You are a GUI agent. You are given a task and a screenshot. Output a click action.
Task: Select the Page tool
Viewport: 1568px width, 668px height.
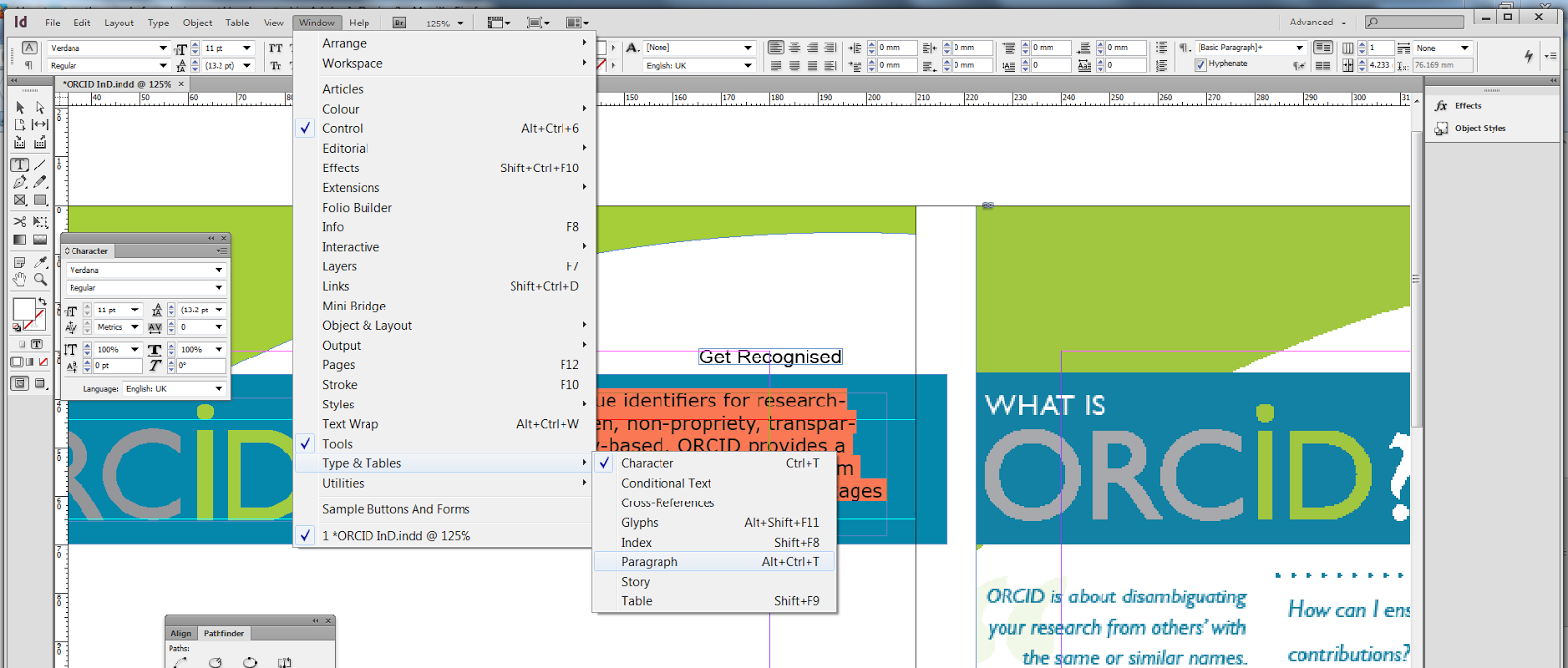(20, 124)
